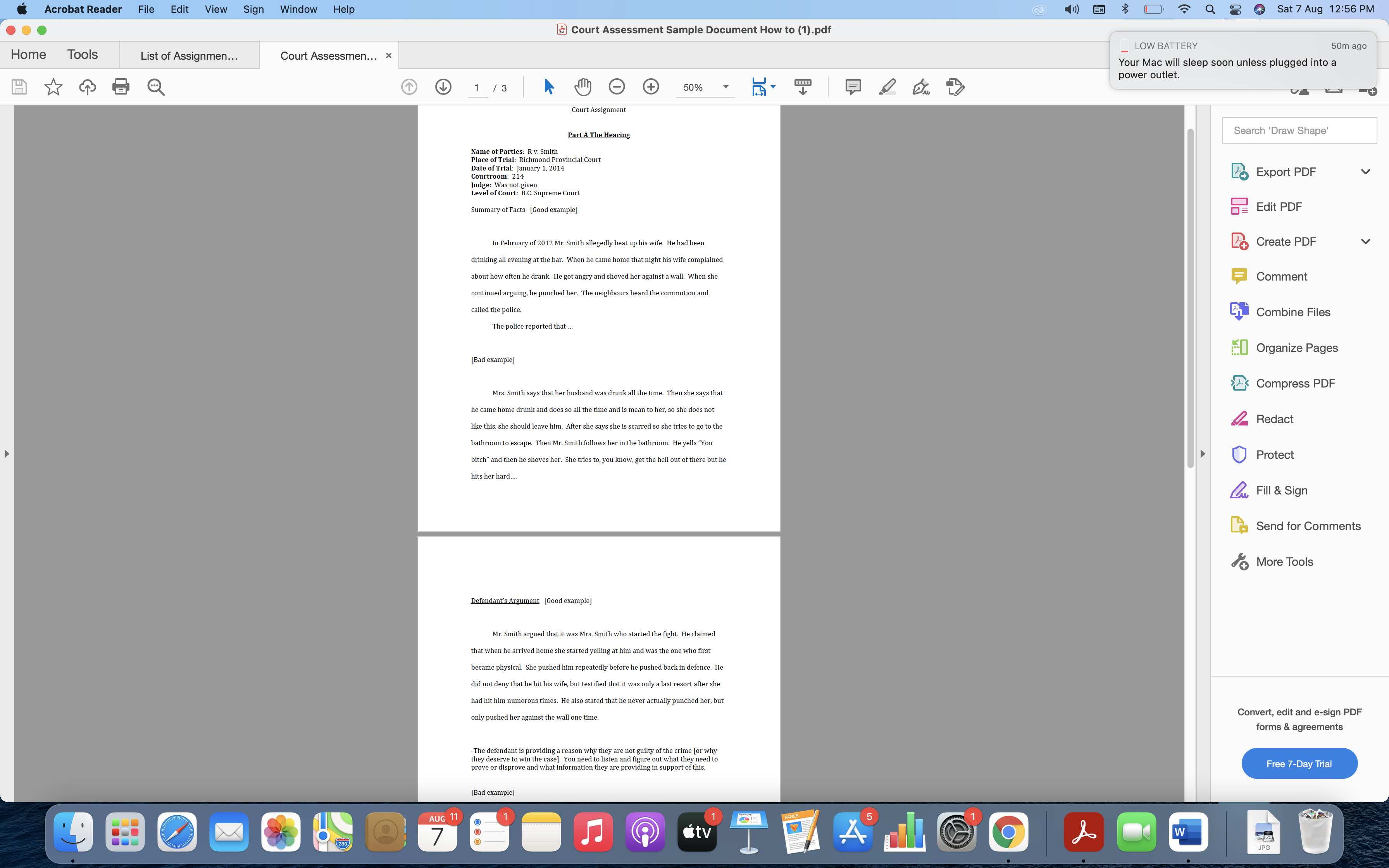Viewport: 1389px width, 868px height.
Task: Open the Comment speech bubble tool
Action: click(x=853, y=87)
